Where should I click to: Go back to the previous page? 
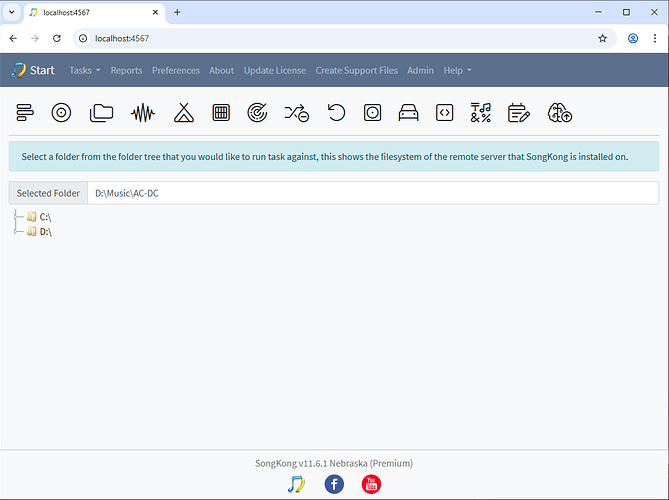coord(13,38)
